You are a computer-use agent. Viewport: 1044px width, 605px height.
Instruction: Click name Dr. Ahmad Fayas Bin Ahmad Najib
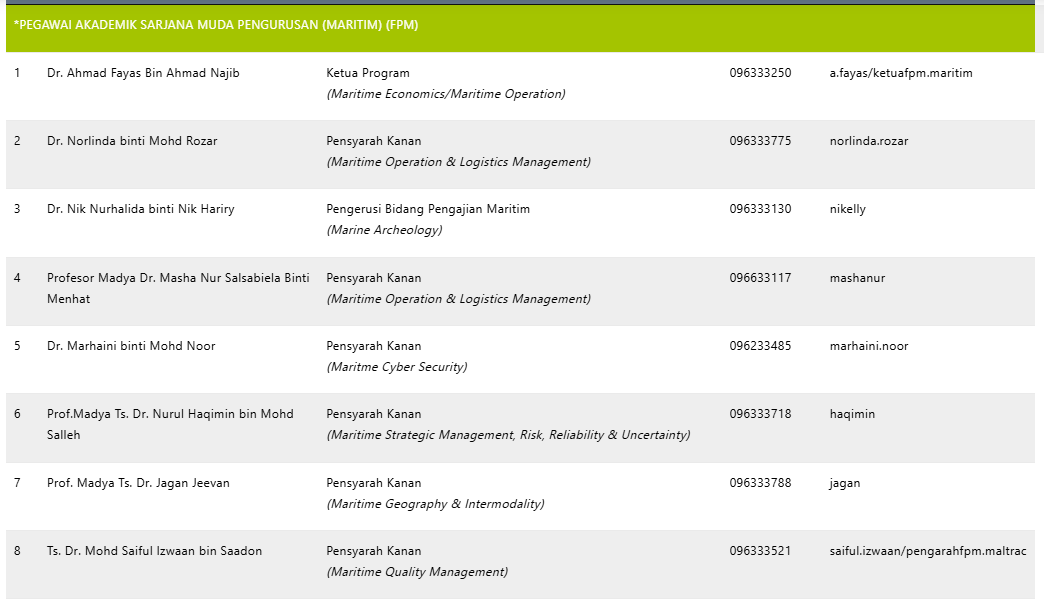(x=143, y=73)
